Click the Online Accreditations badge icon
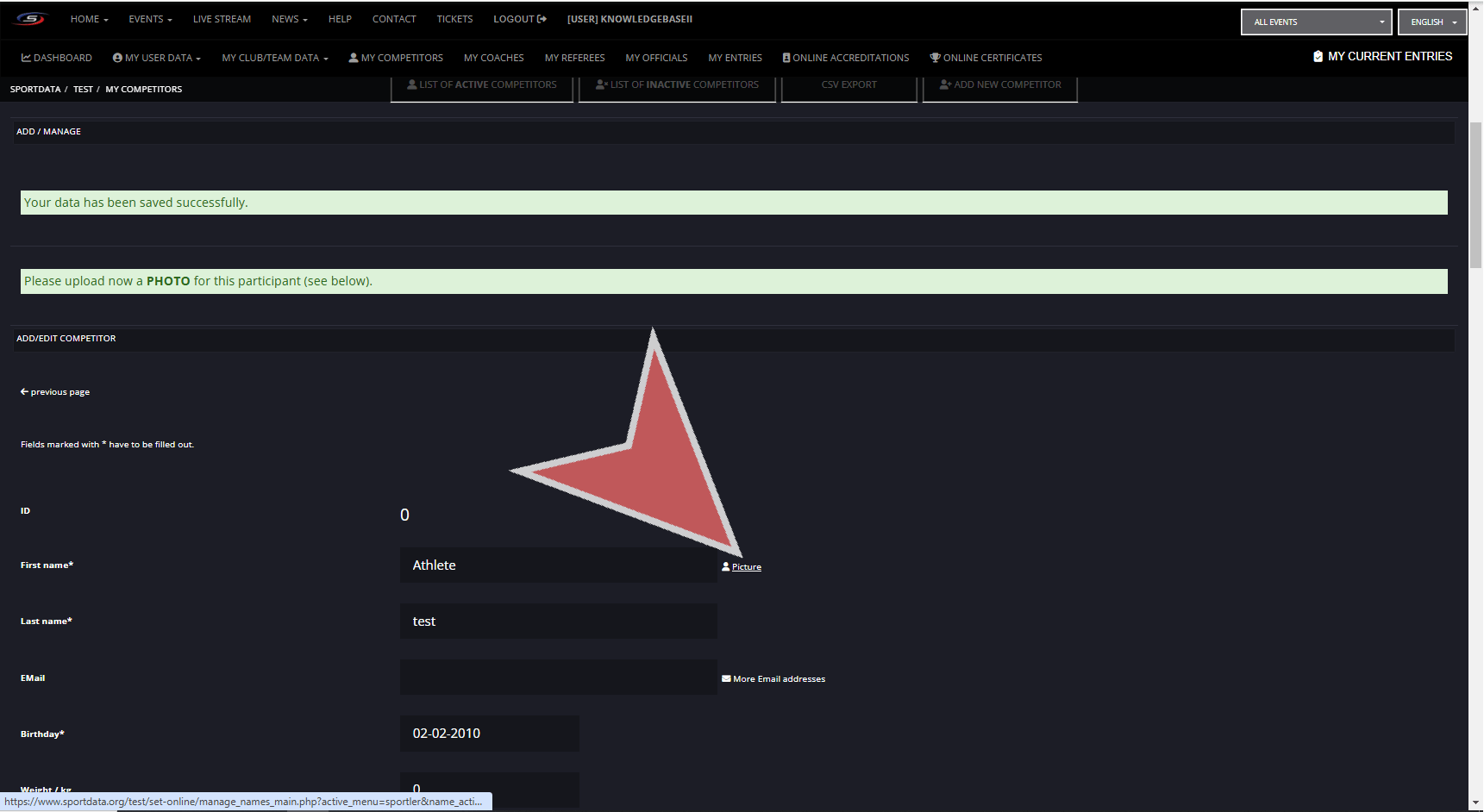 click(786, 58)
